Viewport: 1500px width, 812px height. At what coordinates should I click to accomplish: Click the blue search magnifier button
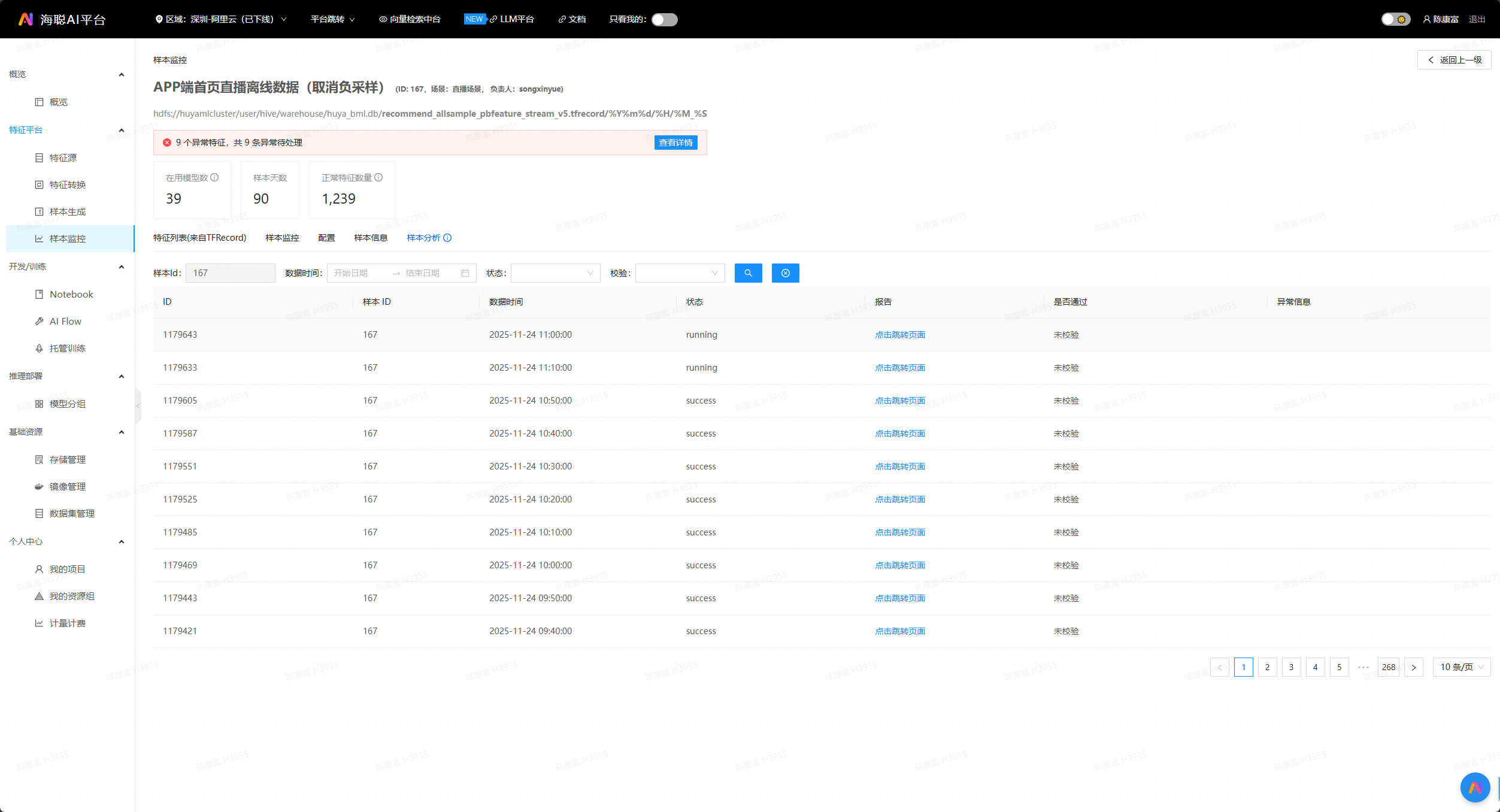748,273
